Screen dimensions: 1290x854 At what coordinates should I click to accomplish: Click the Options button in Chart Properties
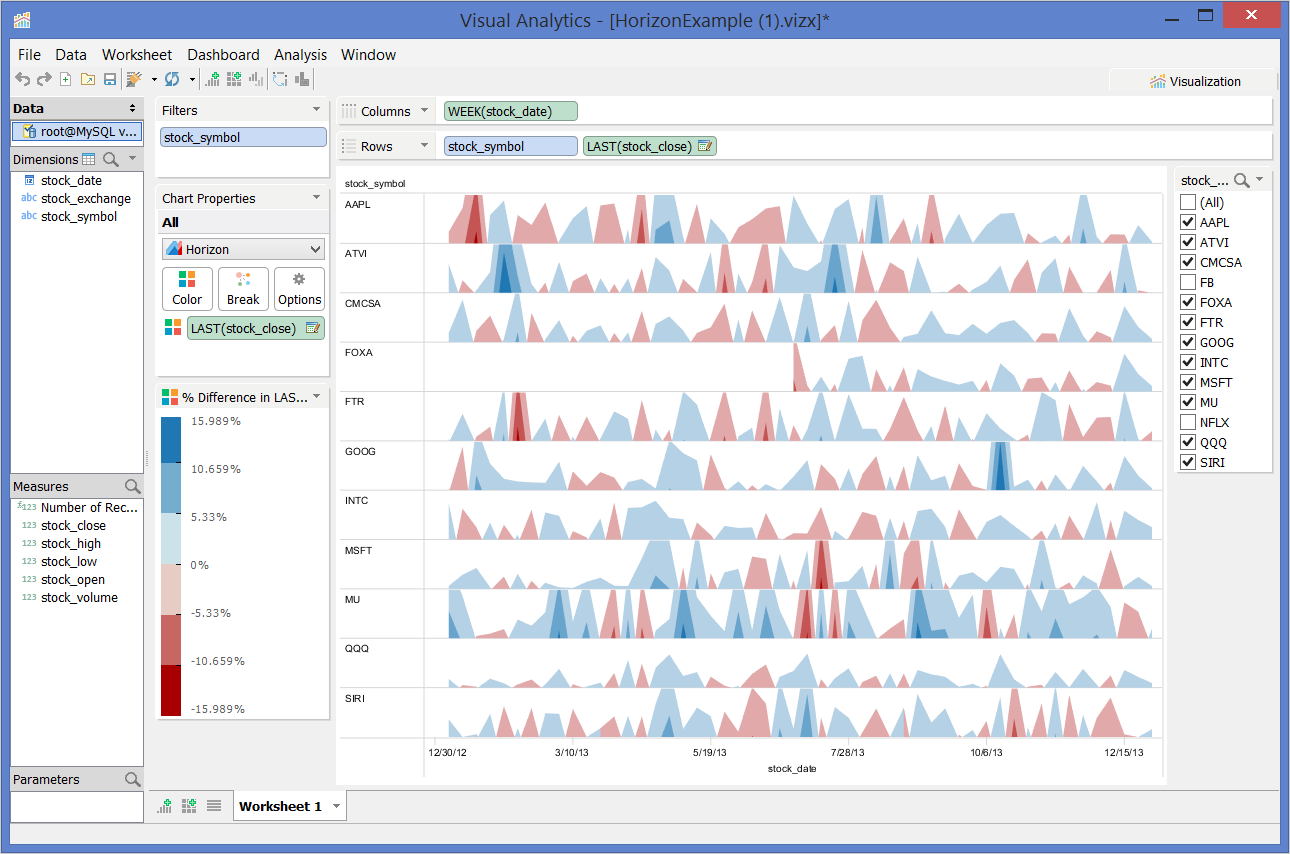point(299,289)
